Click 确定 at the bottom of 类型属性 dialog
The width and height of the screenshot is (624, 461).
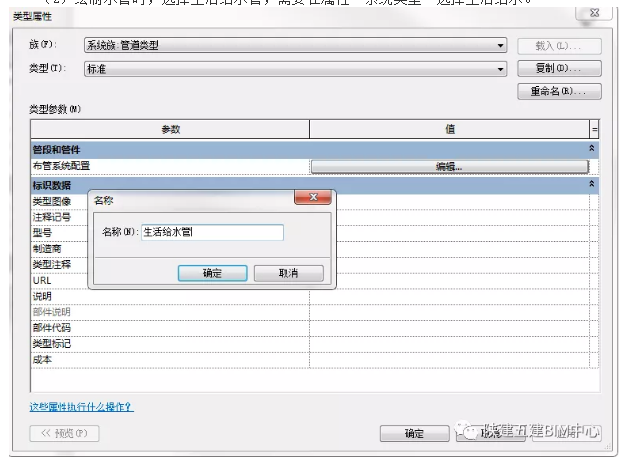[x=414, y=433]
